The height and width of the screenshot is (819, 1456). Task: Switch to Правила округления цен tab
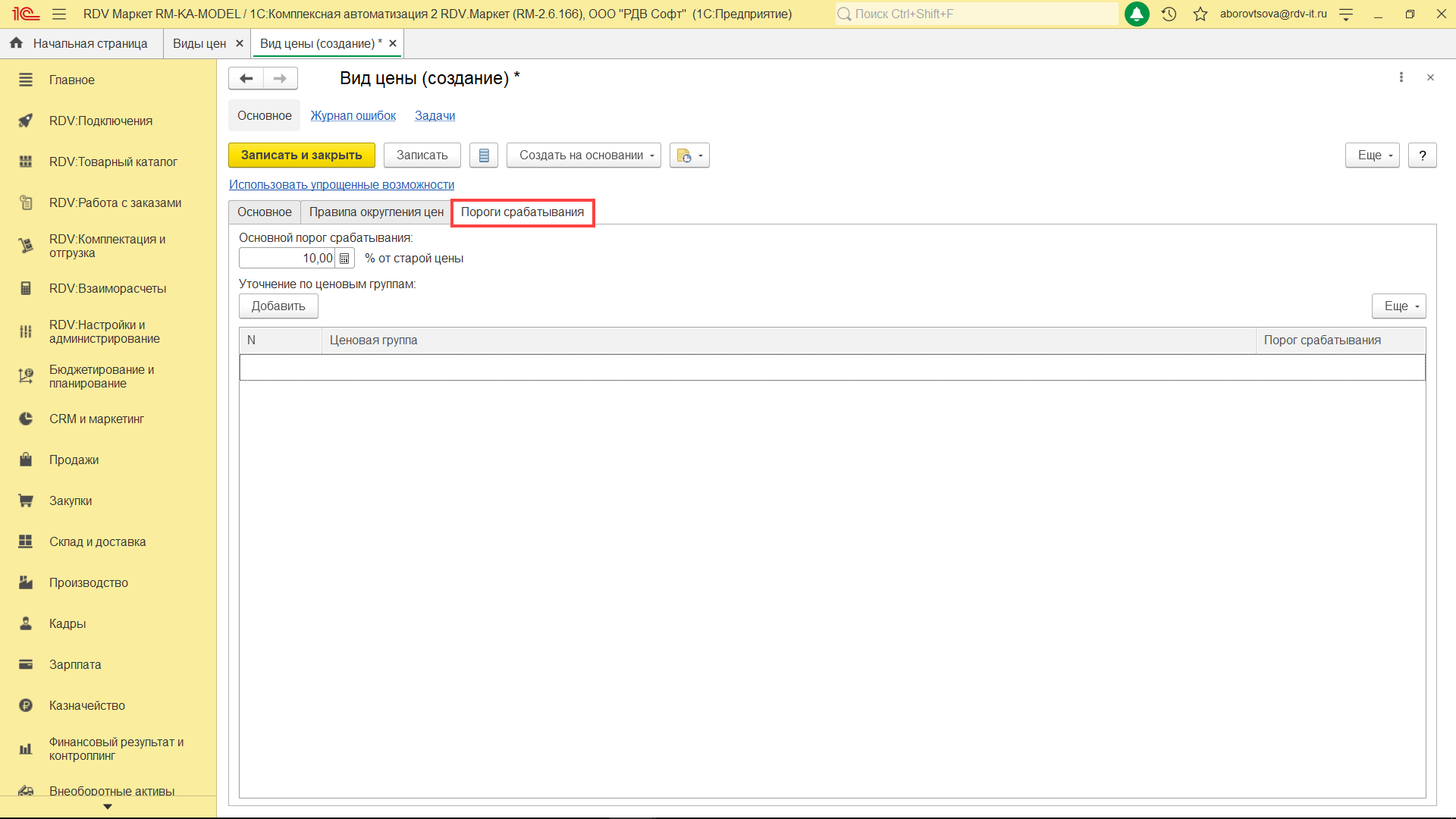375,212
